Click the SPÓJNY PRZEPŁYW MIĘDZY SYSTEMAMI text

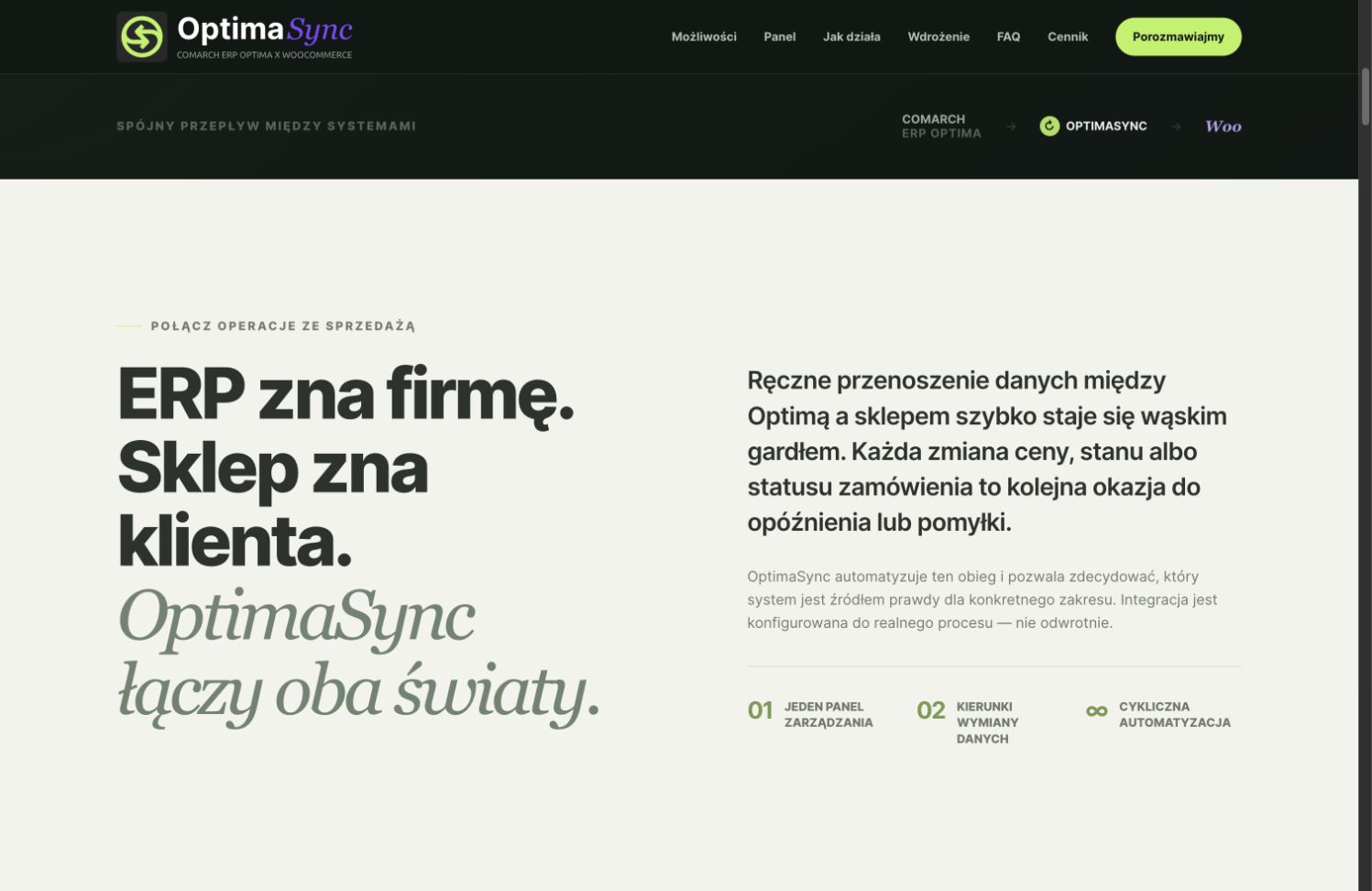pos(266,126)
